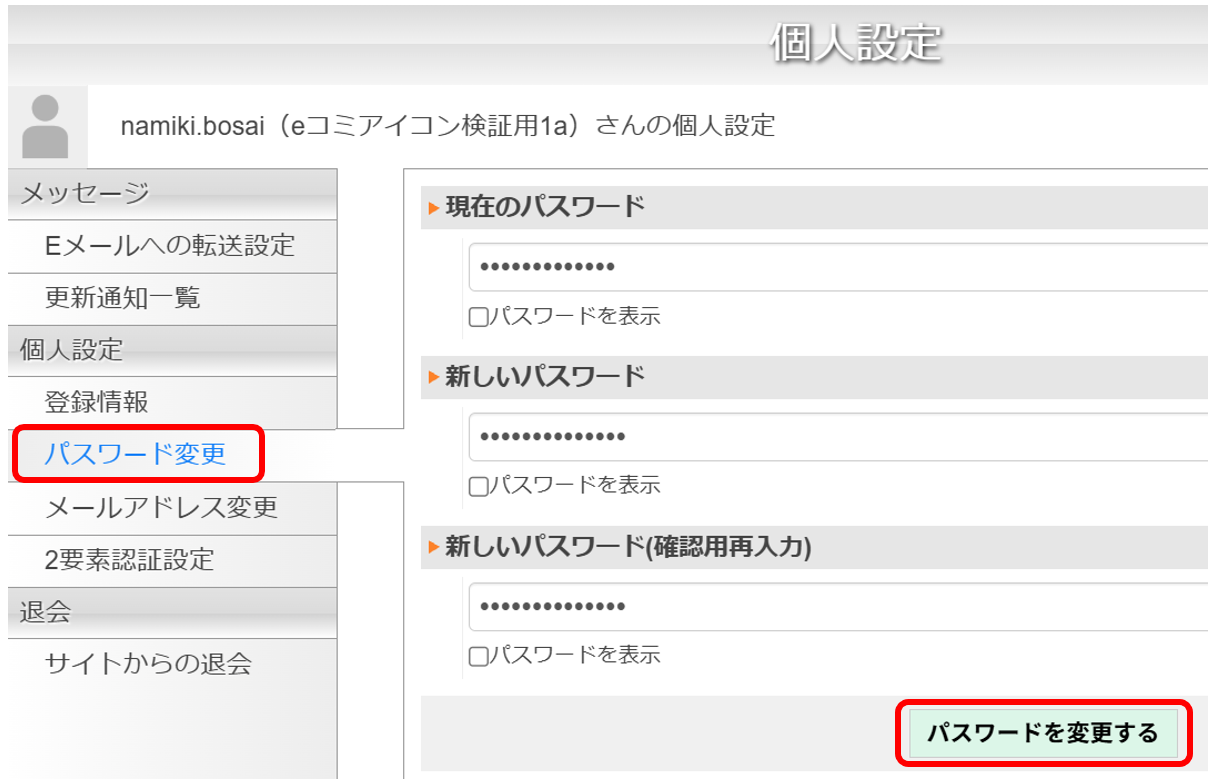Click the メッセージ section header
This screenshot has width=1221, height=782.
point(86,194)
